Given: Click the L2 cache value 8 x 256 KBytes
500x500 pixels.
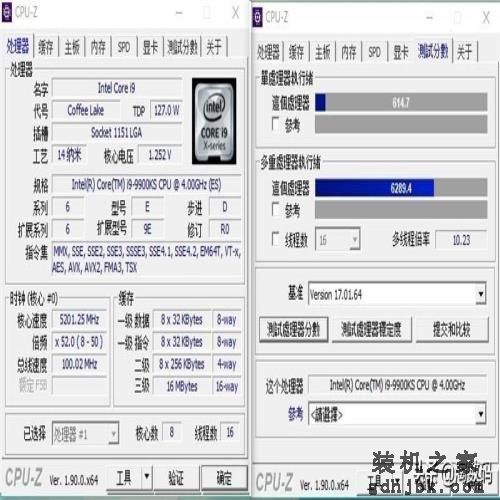Looking at the screenshot, I should click(182, 364).
